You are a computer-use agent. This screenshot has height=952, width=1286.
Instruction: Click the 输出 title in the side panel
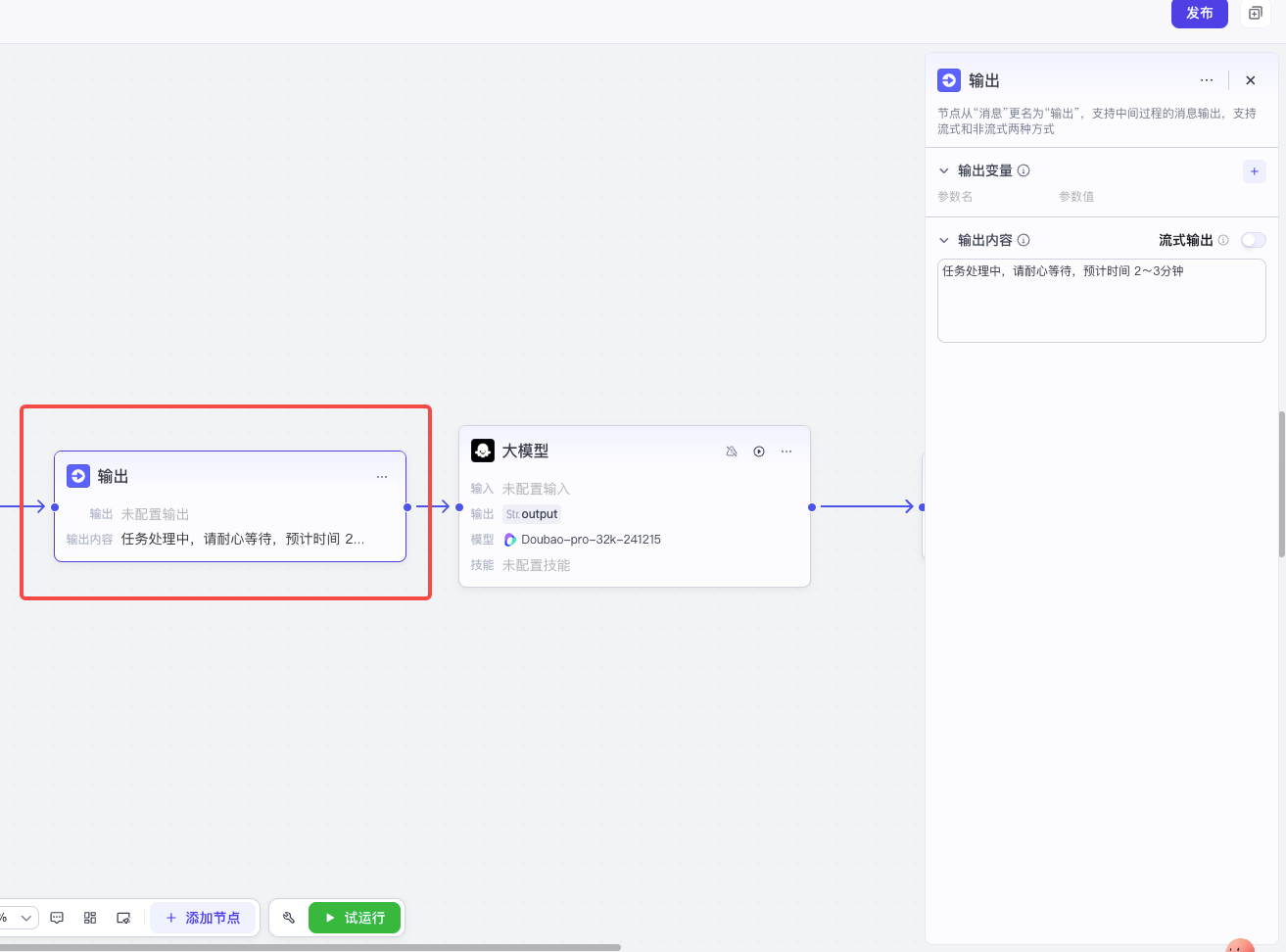(984, 80)
